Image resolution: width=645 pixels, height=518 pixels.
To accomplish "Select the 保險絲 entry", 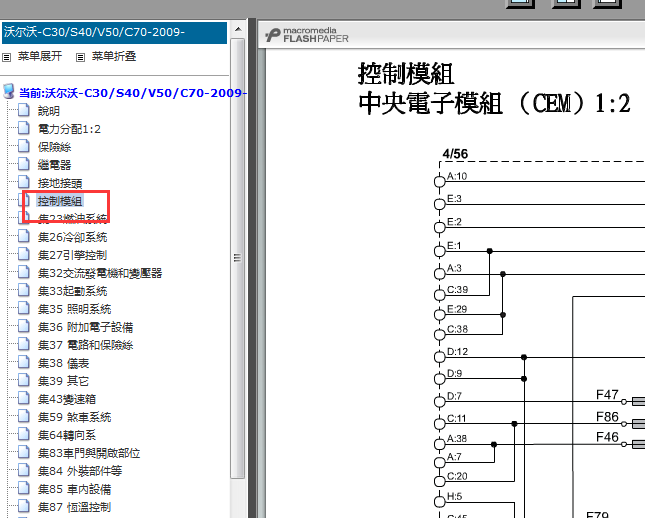I will pos(54,147).
